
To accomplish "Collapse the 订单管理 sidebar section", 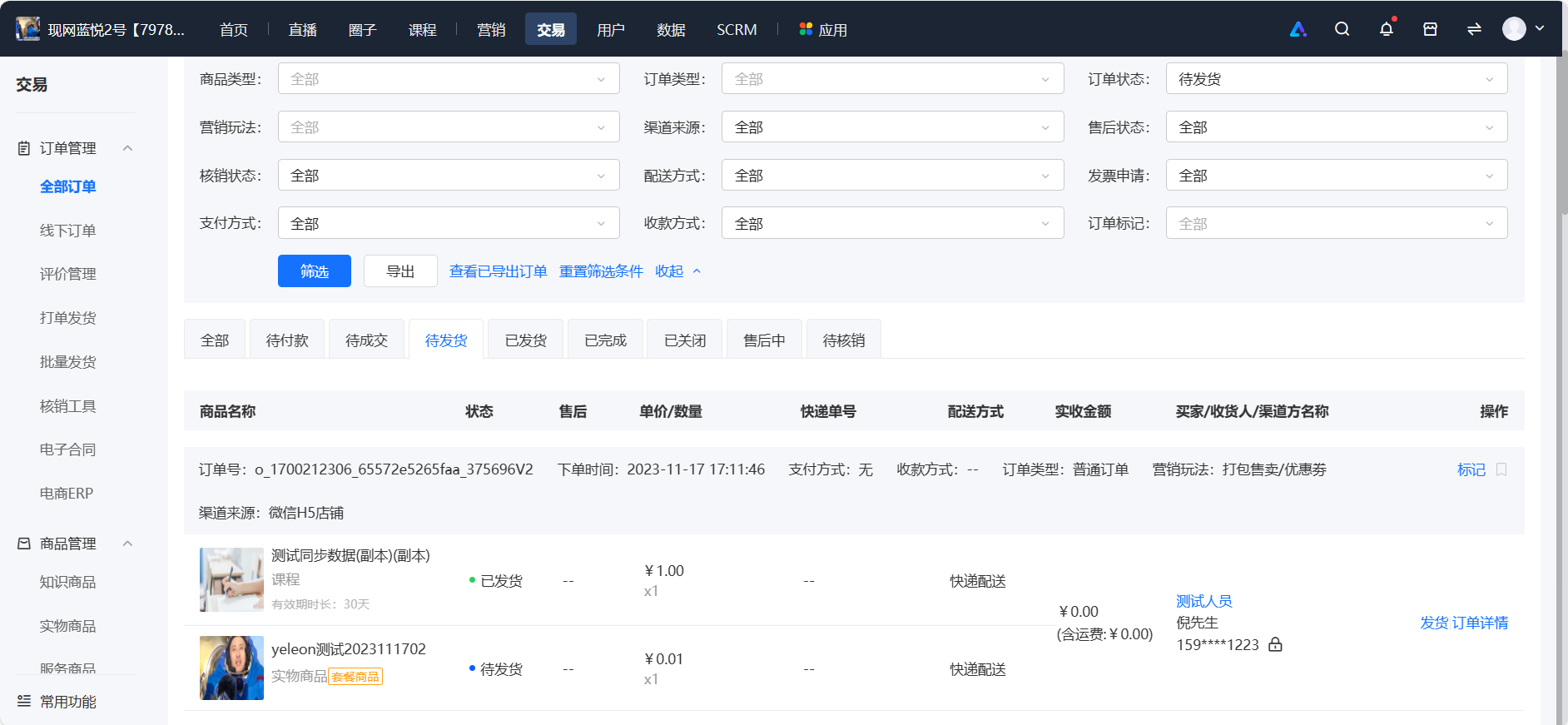I will (127, 148).
